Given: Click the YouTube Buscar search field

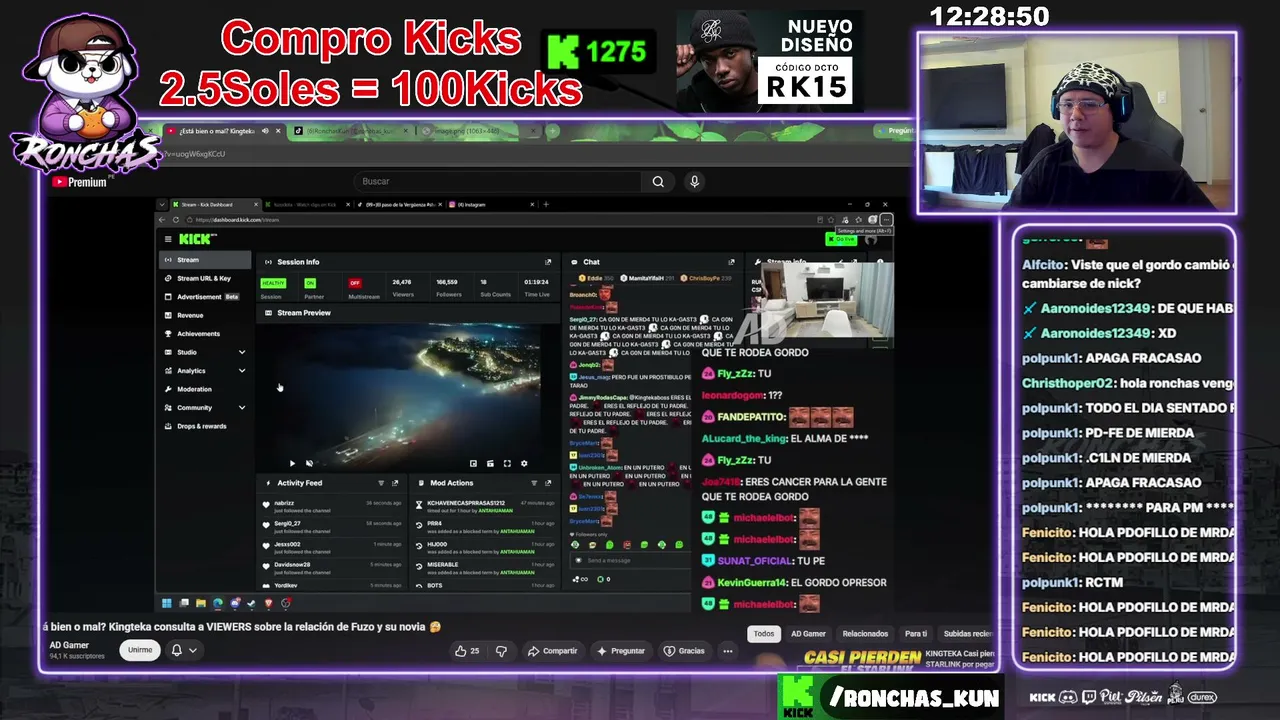Looking at the screenshot, I should pos(499,181).
